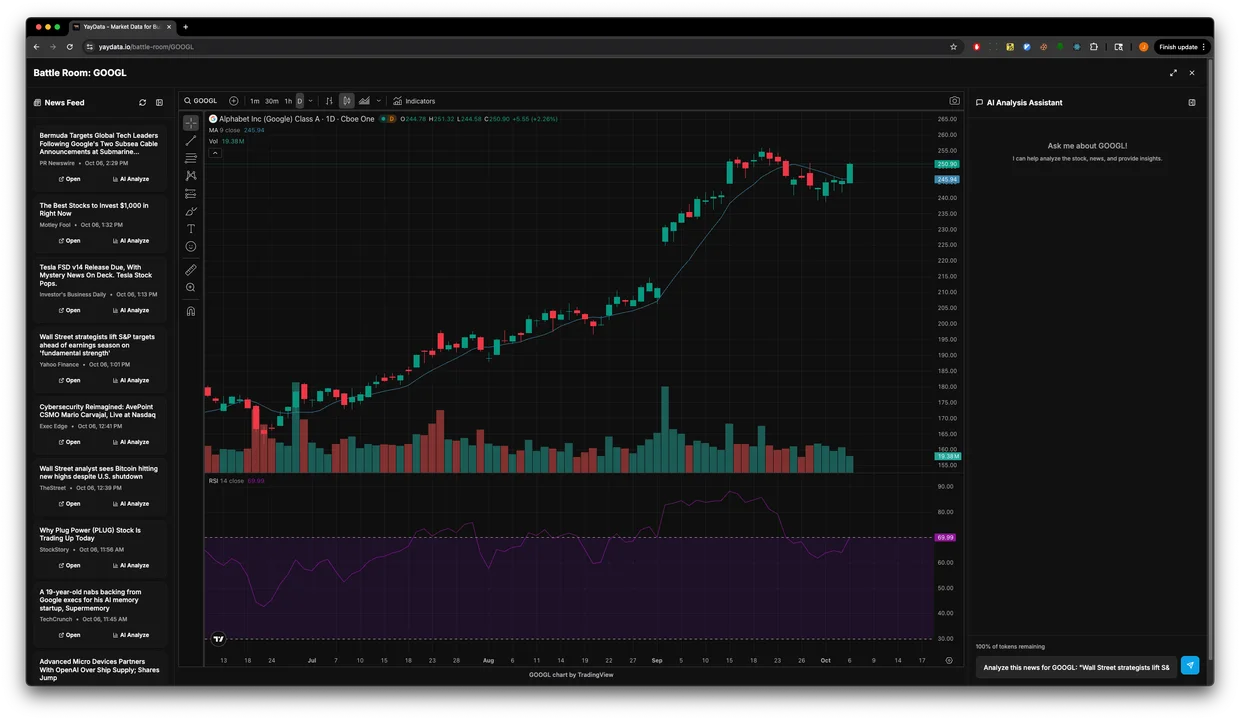1240x720 pixels.
Task: AI Analyze the Plug Power news
Action: (130, 566)
